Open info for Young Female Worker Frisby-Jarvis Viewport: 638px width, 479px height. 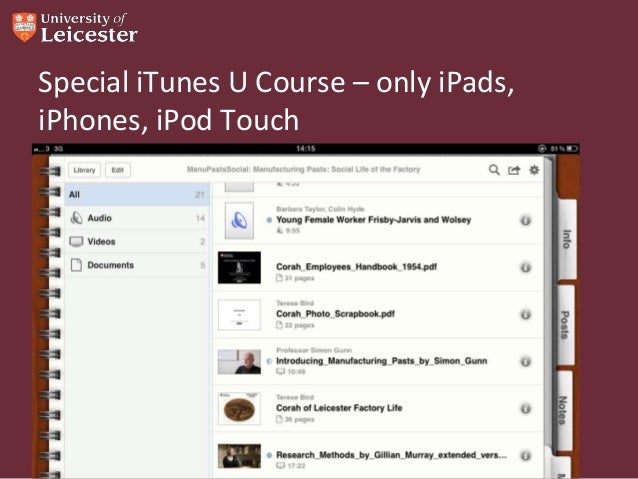(525, 221)
